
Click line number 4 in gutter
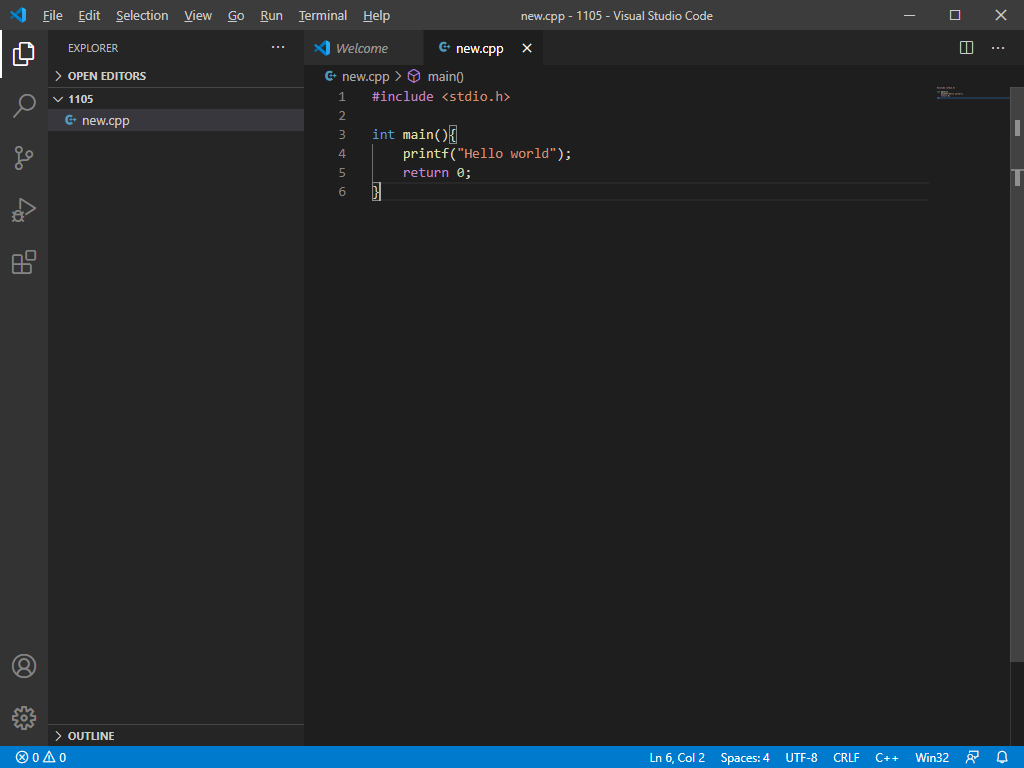[342, 153]
